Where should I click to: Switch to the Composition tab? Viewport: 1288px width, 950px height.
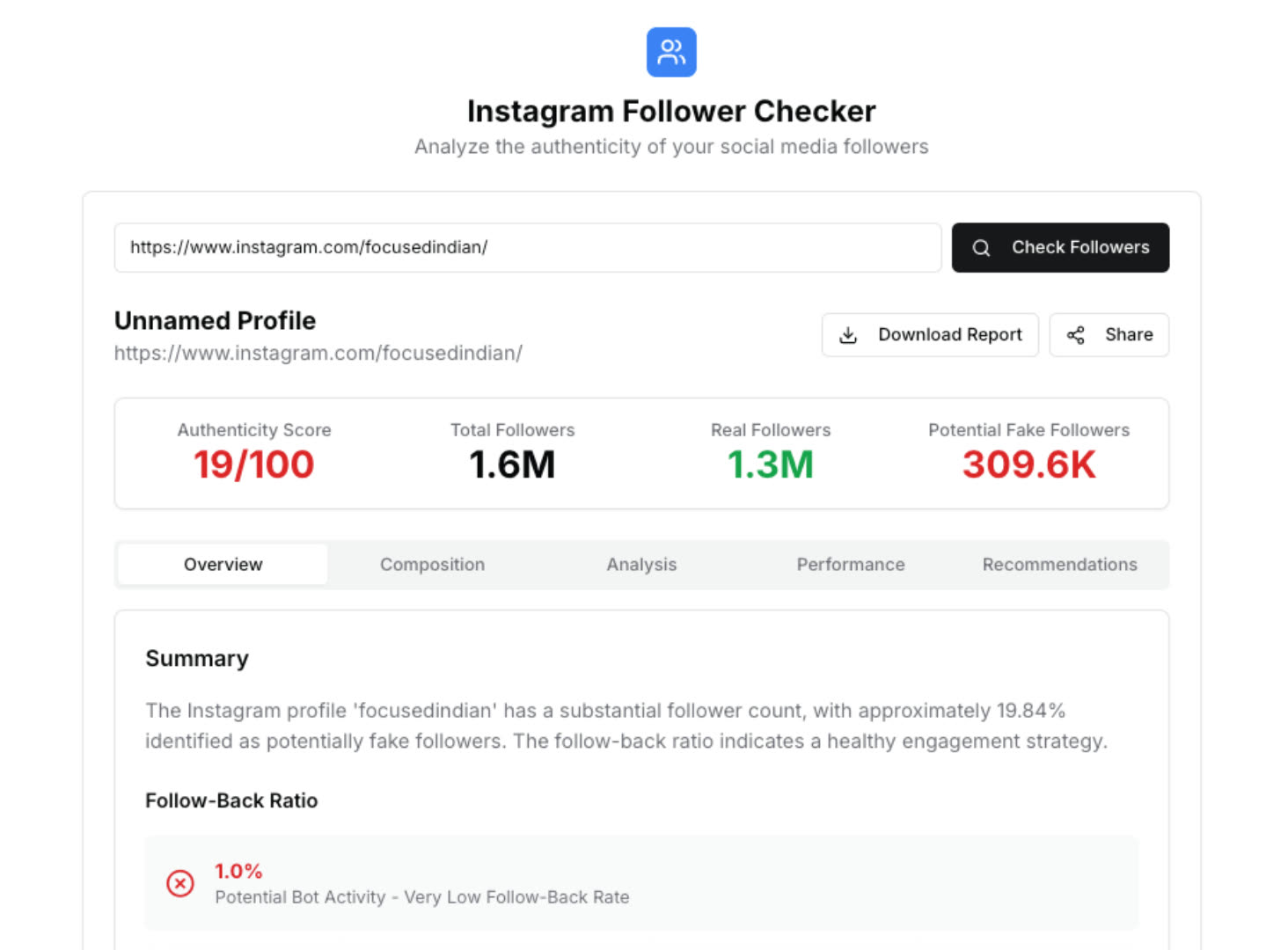point(432,565)
